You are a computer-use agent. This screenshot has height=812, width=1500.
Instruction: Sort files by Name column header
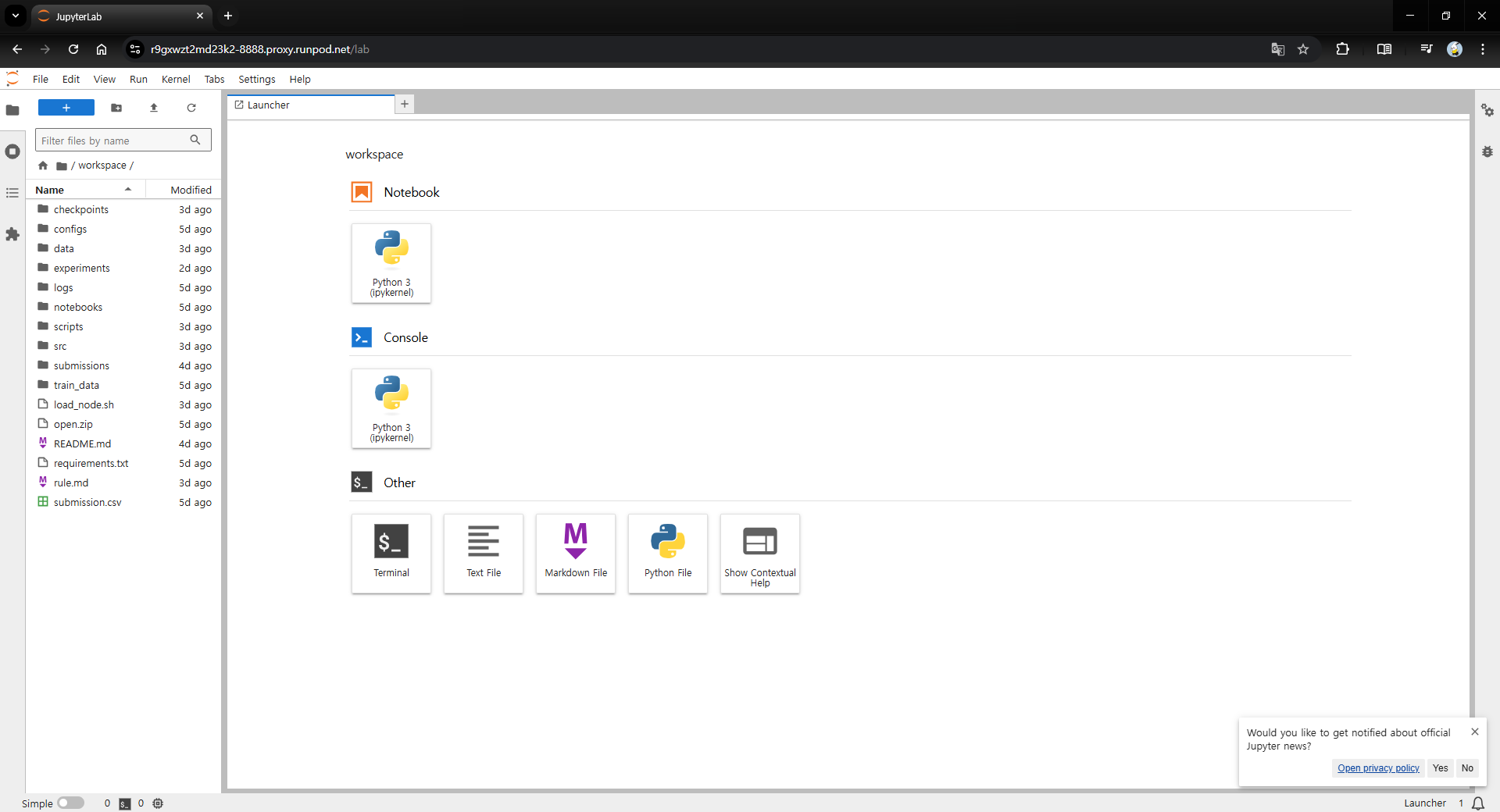pyautogui.click(x=85, y=190)
